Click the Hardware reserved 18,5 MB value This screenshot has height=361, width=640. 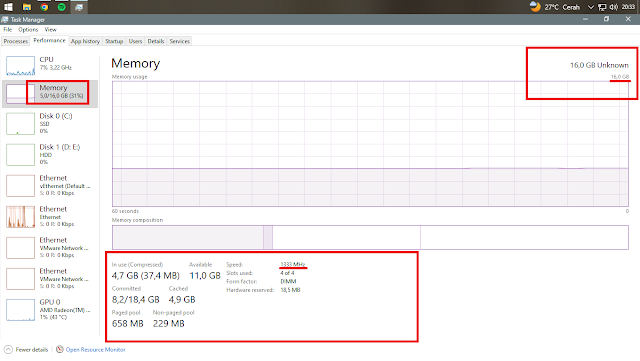[290, 290]
